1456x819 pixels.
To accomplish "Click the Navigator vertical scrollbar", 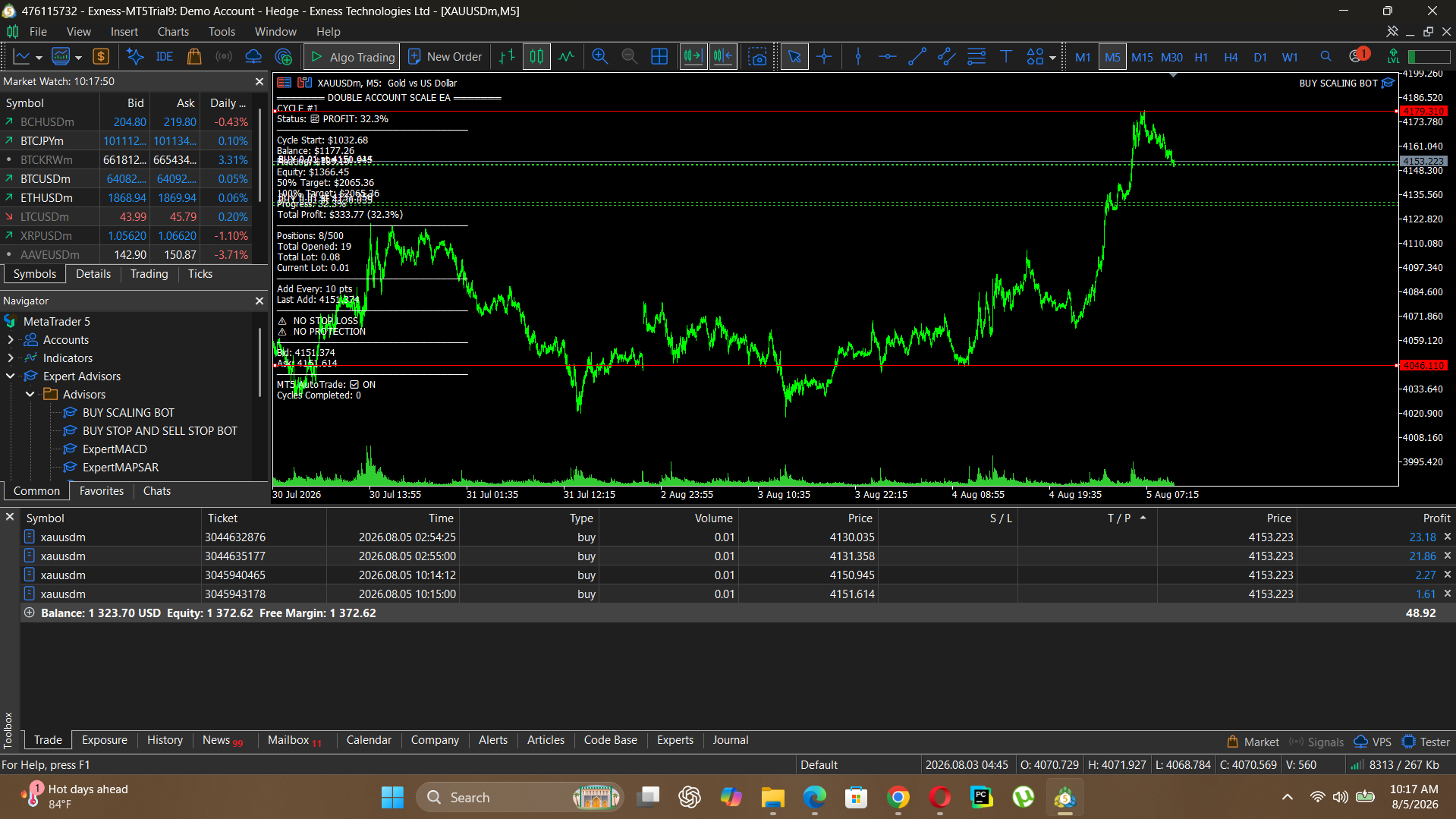I will click(260, 363).
